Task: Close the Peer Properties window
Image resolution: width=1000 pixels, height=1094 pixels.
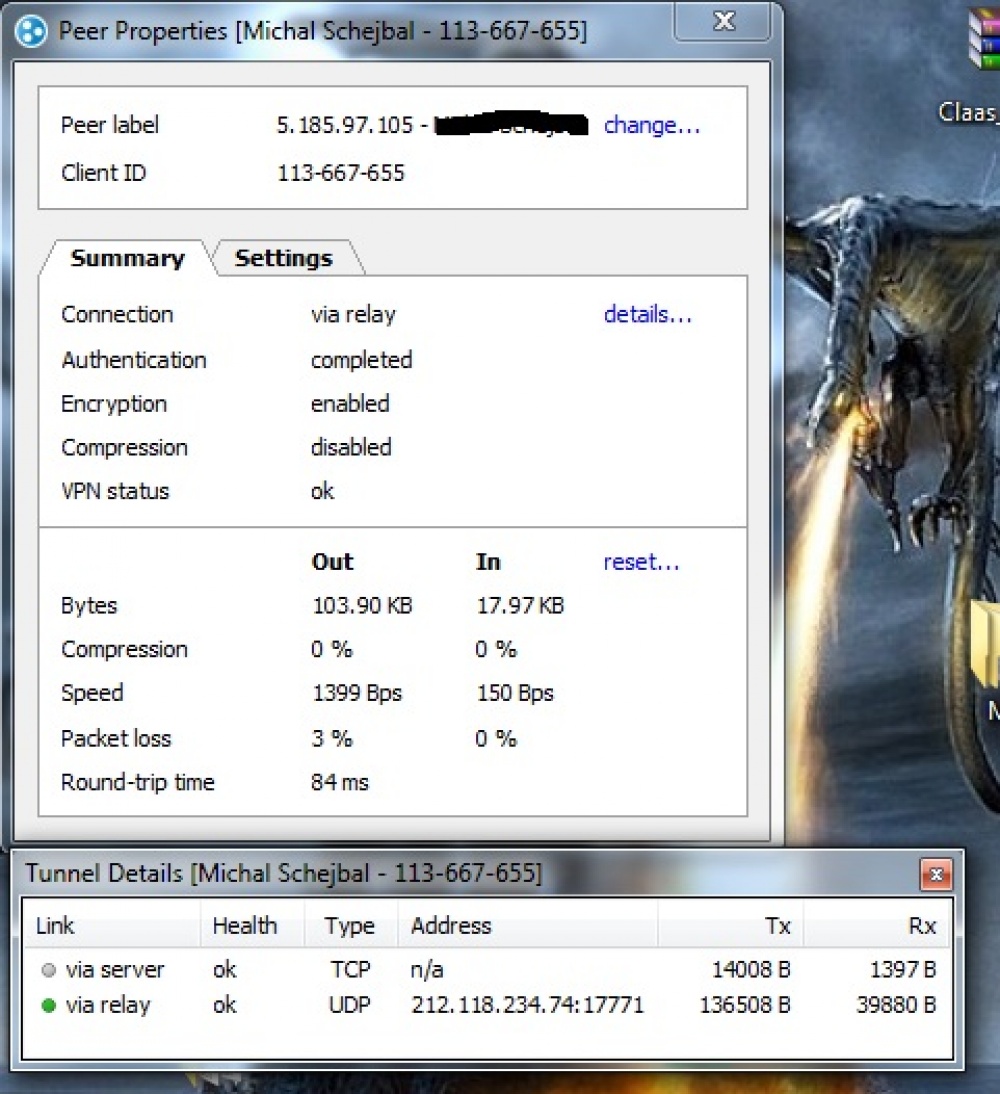Action: coord(724,21)
